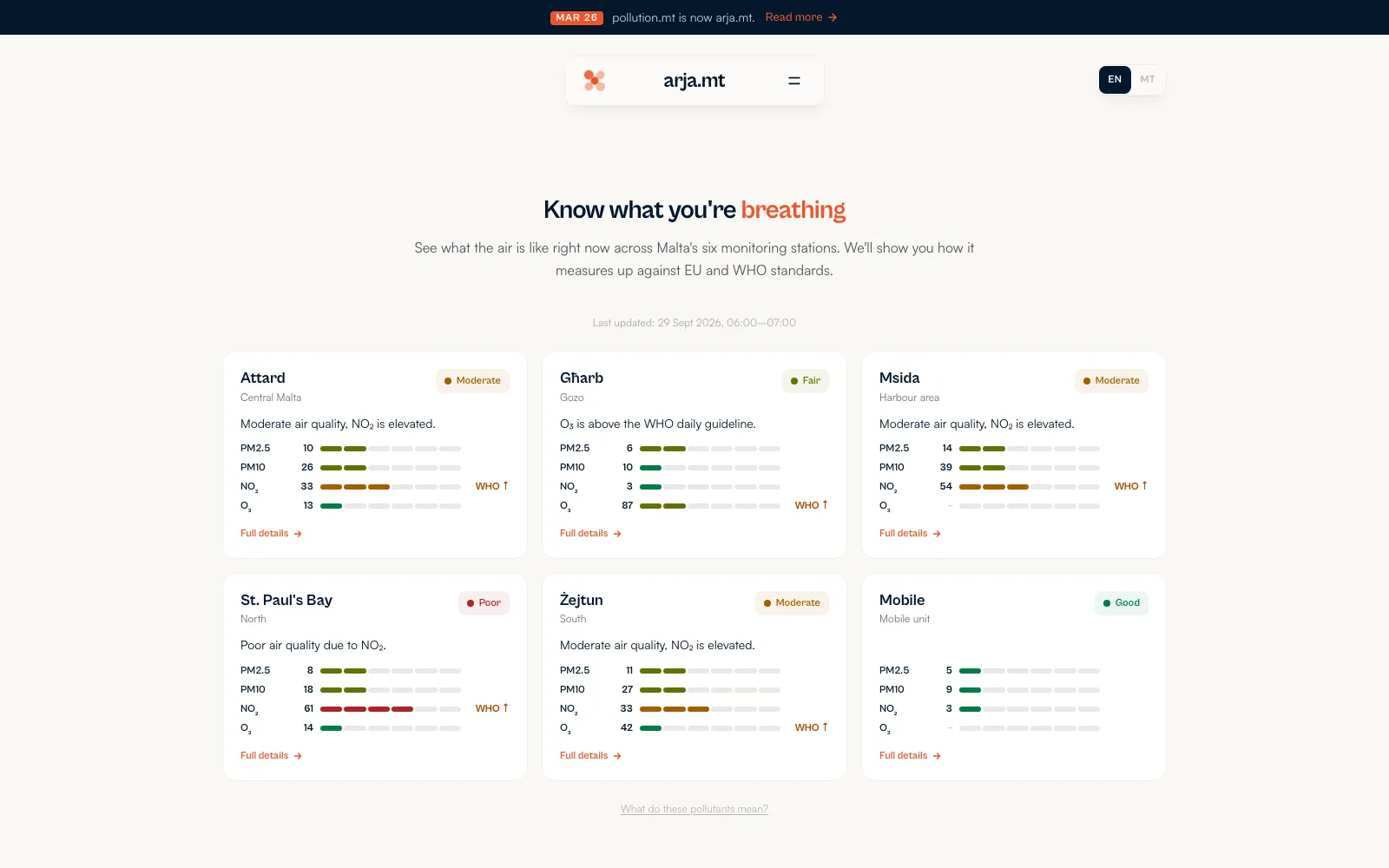Viewport: 1389px width, 868px height.
Task: Open Full details for St. Paul's Bay
Action: 271,756
